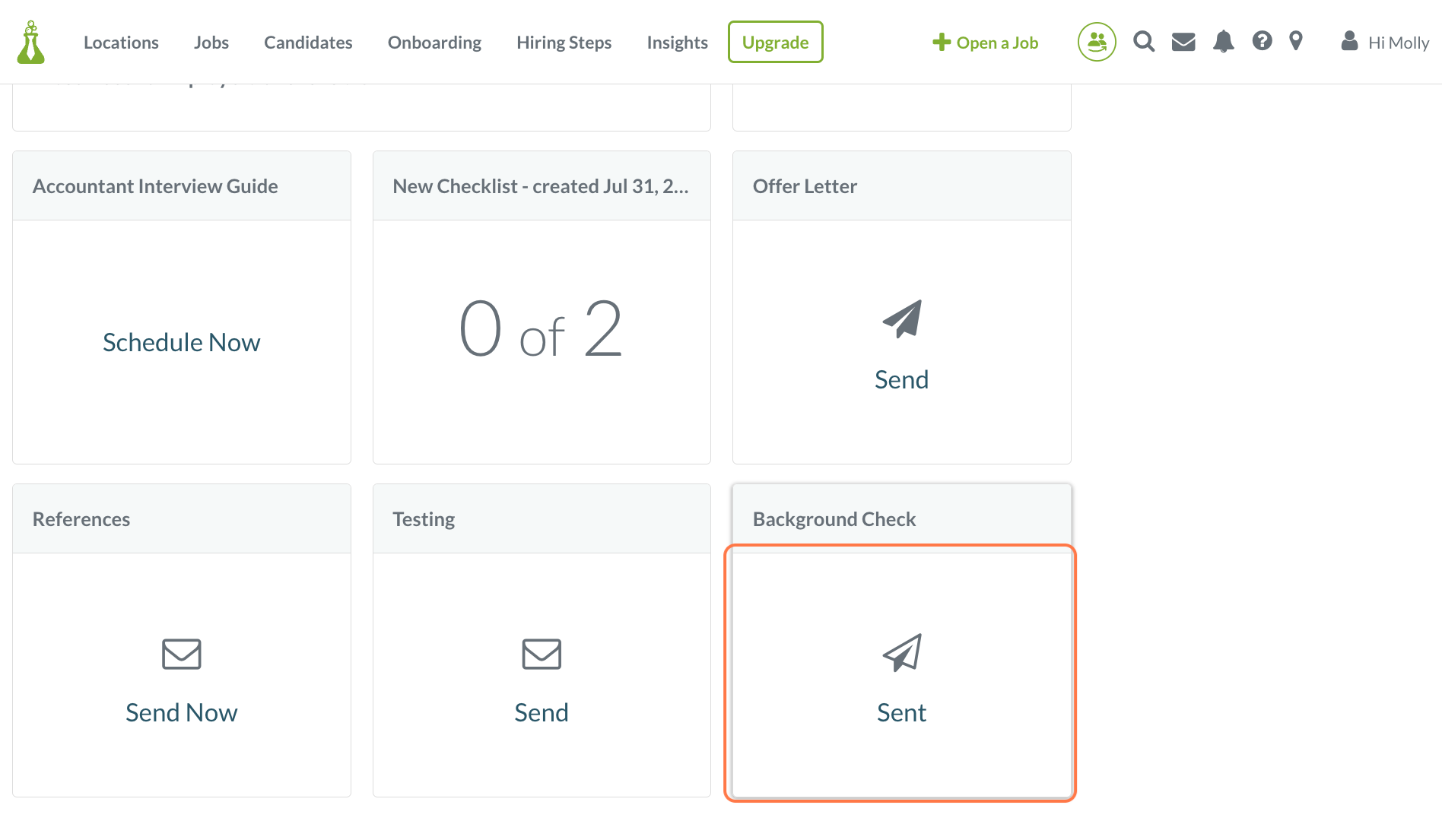
Task: Open the notifications bell icon
Action: pos(1223,42)
